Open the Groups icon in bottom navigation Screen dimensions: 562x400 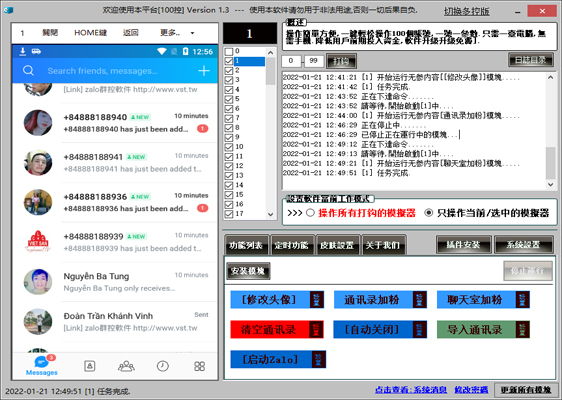[126, 366]
